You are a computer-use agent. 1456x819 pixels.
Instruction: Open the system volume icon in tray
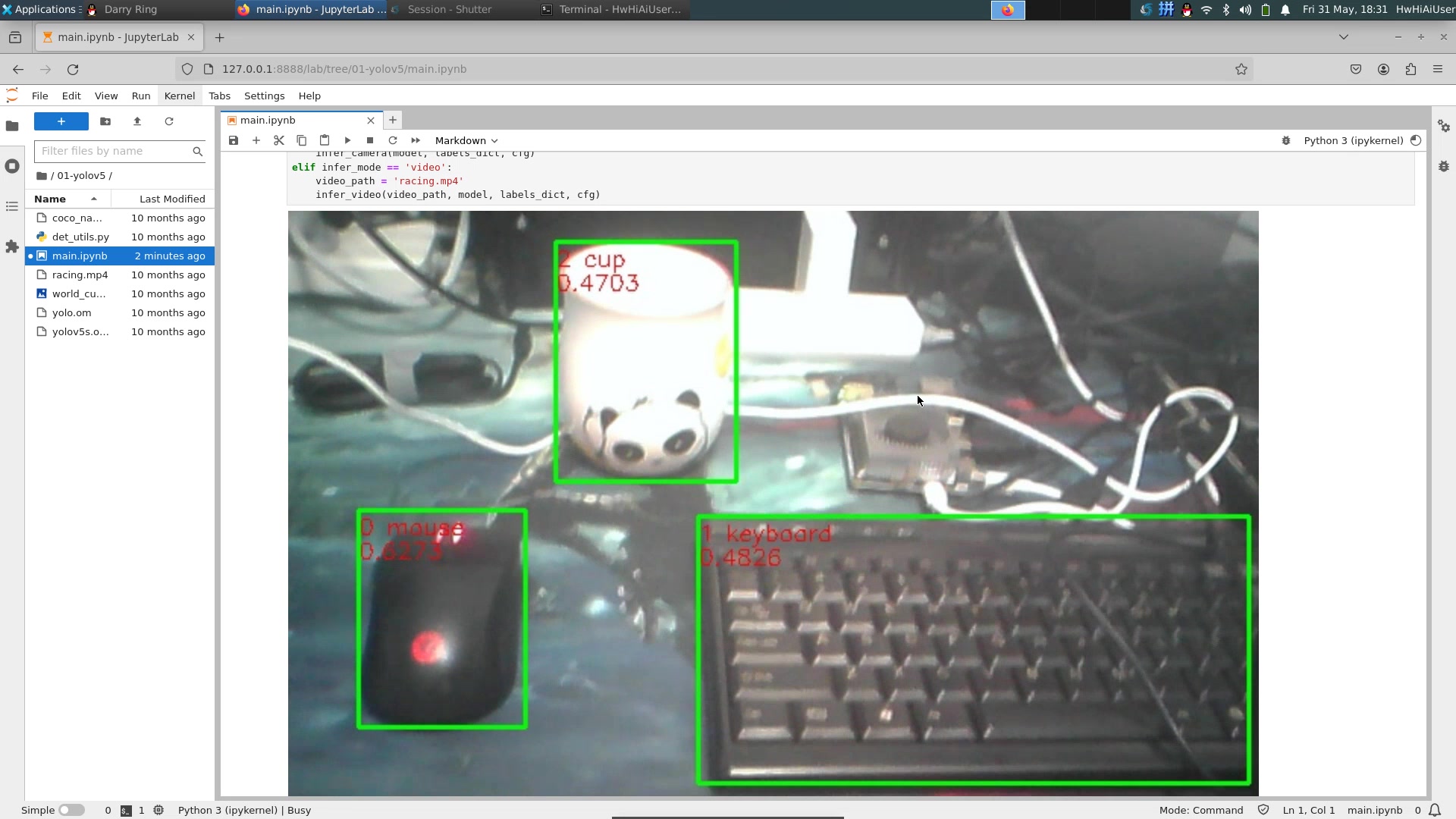1245,10
